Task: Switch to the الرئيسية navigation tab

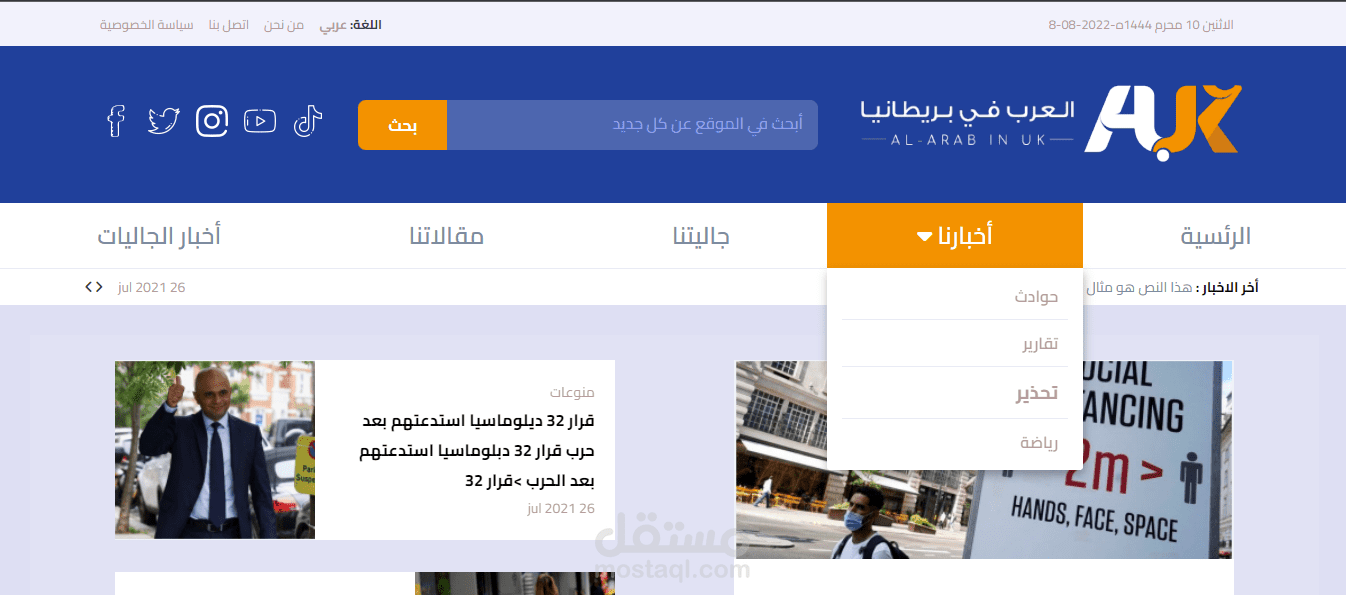Action: 1214,235
